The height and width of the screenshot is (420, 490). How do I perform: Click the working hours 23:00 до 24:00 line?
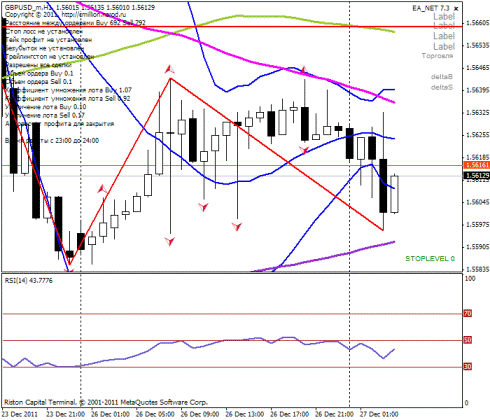tap(52, 141)
